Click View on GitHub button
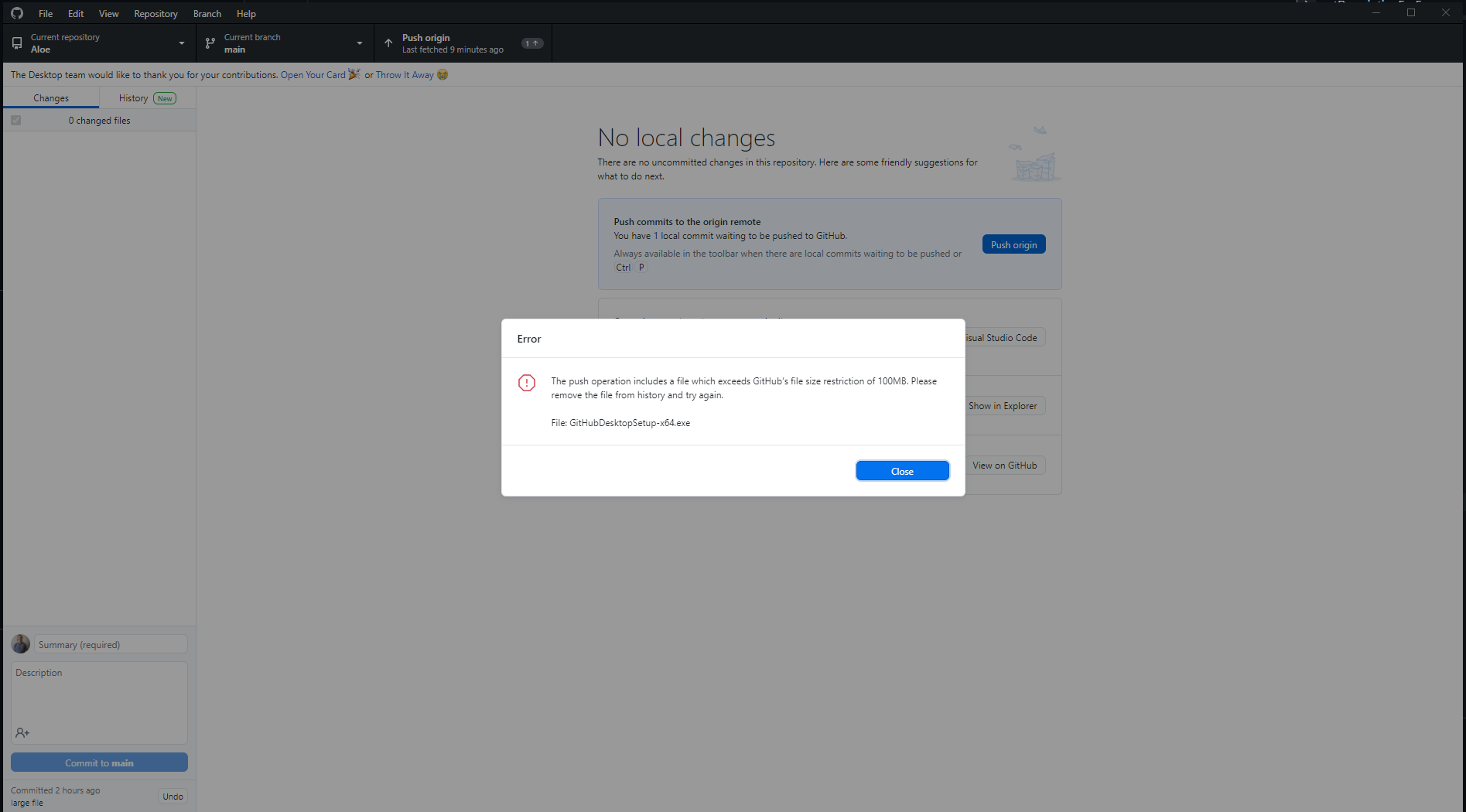Image resolution: width=1466 pixels, height=812 pixels. point(1005,466)
